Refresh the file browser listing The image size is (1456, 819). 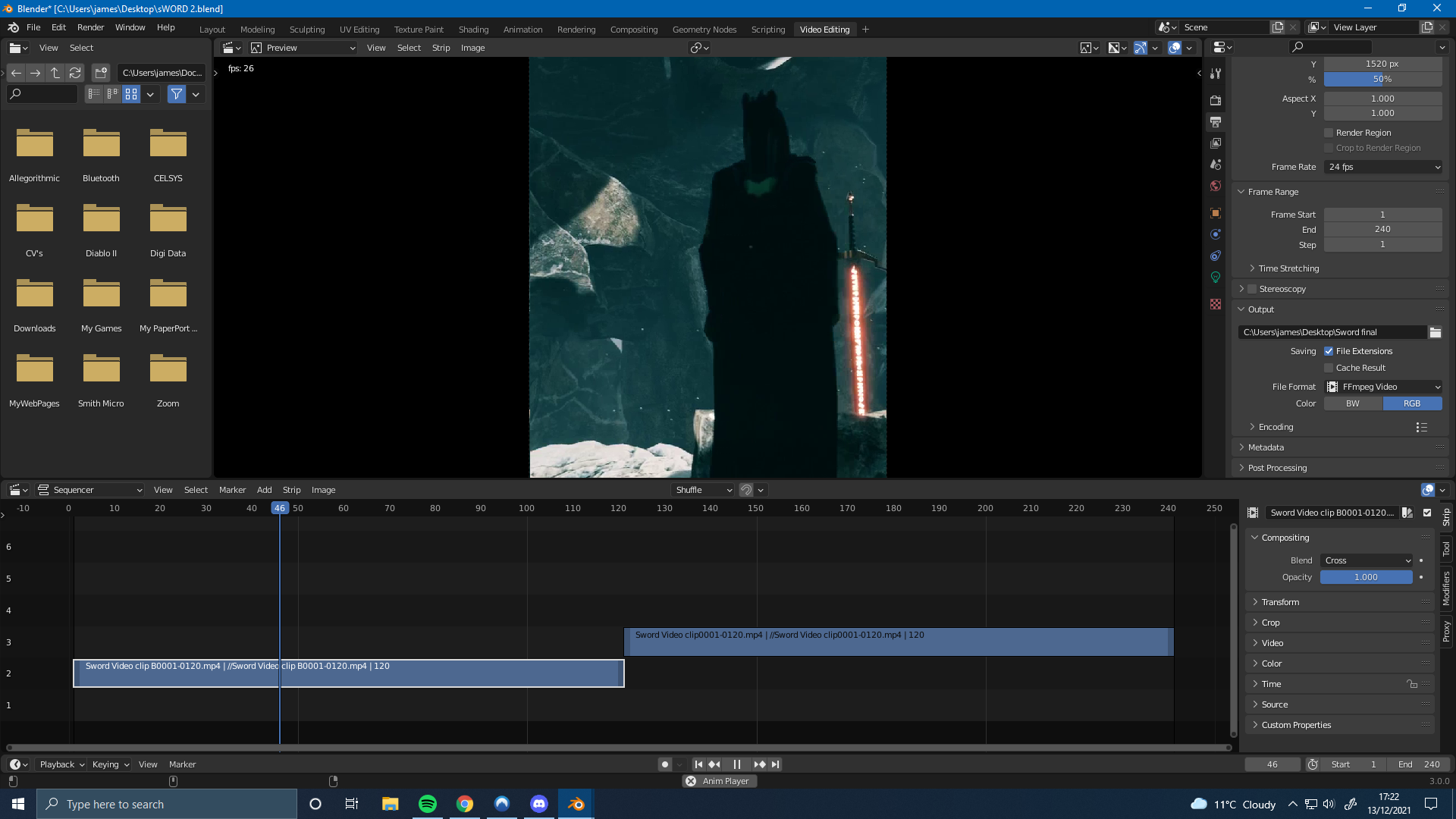75,73
